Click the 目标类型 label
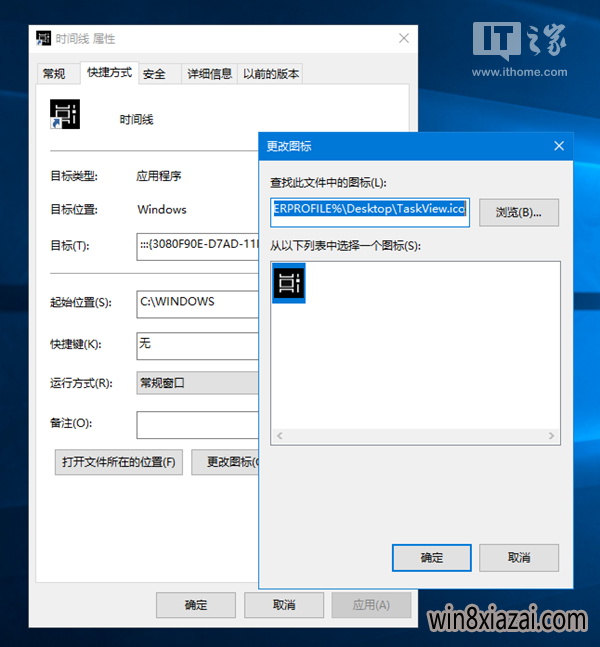The height and width of the screenshot is (647, 600). click(74, 176)
